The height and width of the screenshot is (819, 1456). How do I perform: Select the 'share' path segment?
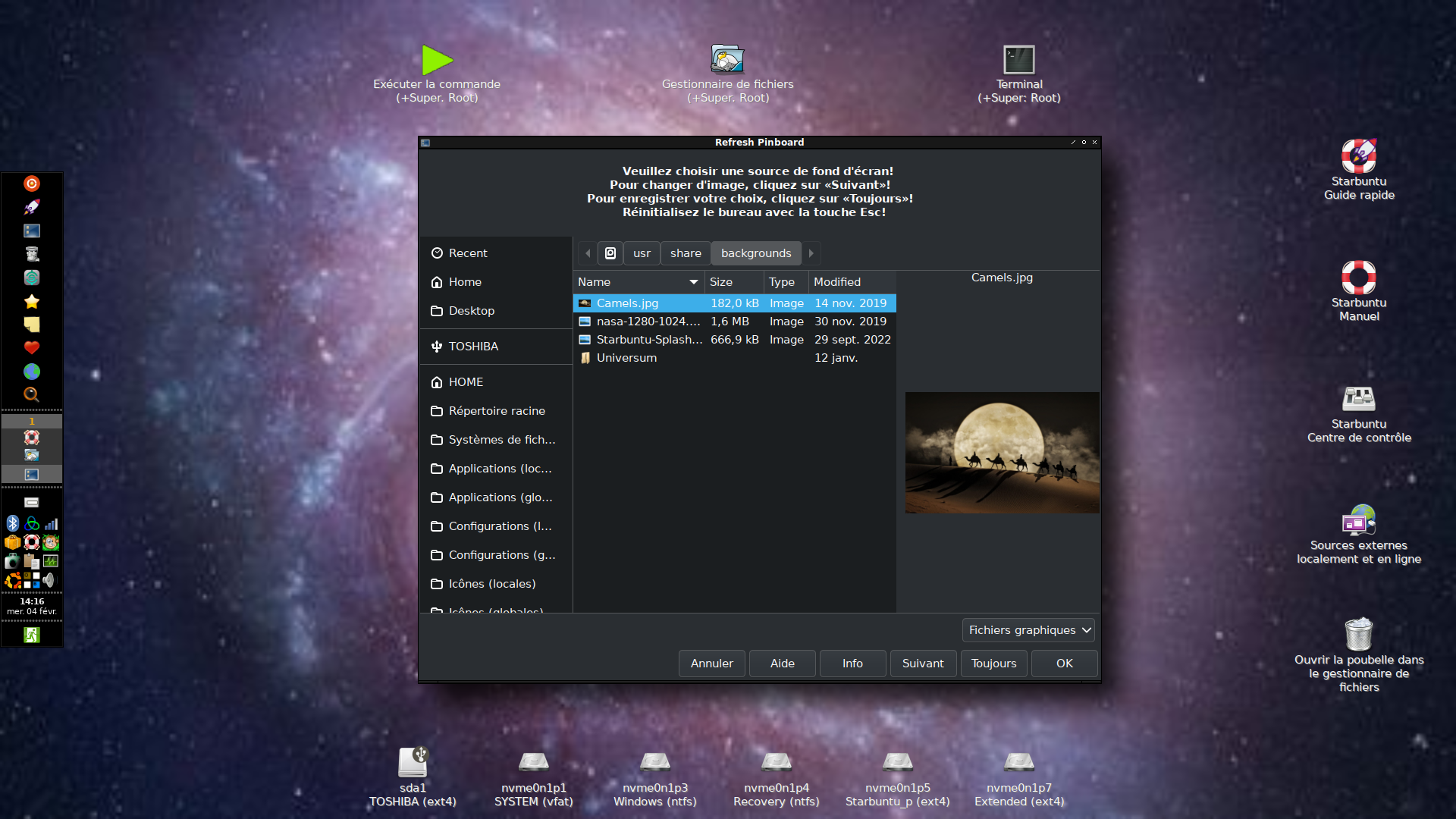point(685,253)
